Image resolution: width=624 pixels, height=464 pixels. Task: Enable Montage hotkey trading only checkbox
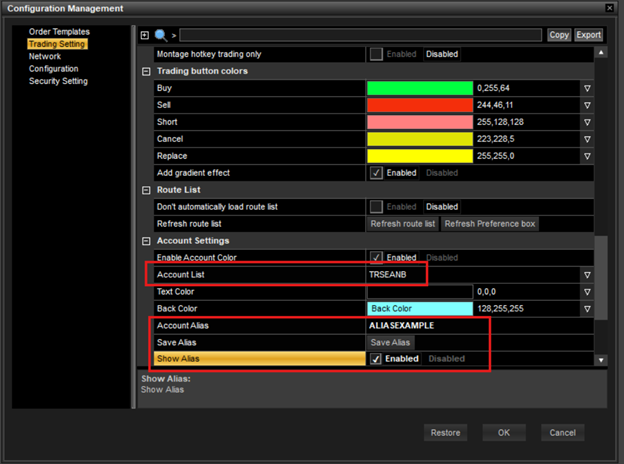click(376, 54)
